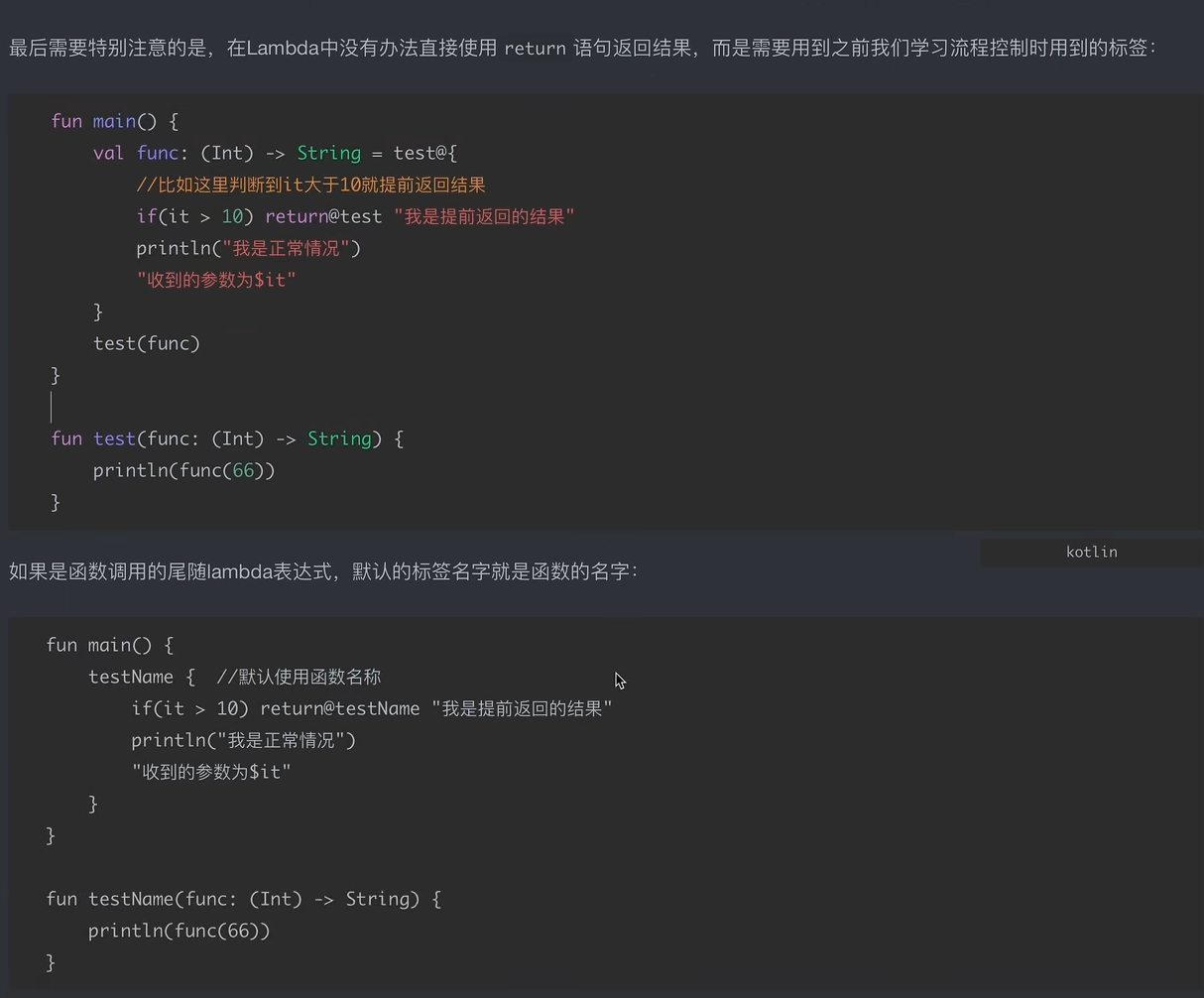The image size is (1204, 998).
Task: Click the inline return code in the first paragraph
Action: point(535,48)
